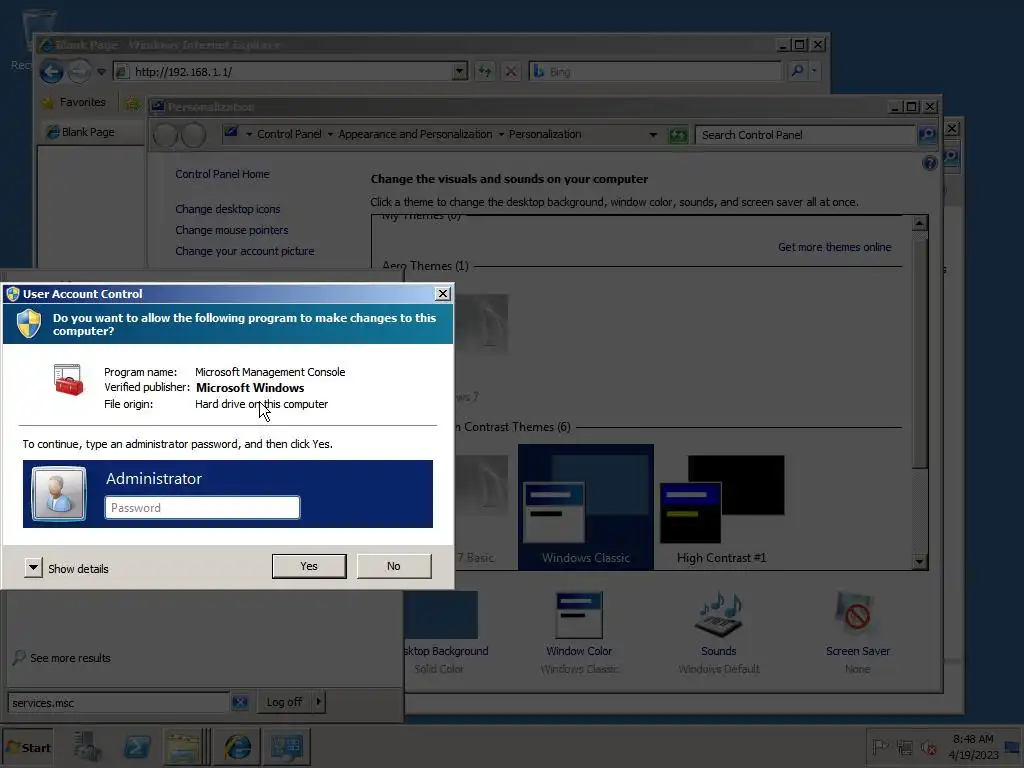This screenshot has width=1024, height=768.
Task: Click Log off button in Start menu
Action: pos(284,702)
